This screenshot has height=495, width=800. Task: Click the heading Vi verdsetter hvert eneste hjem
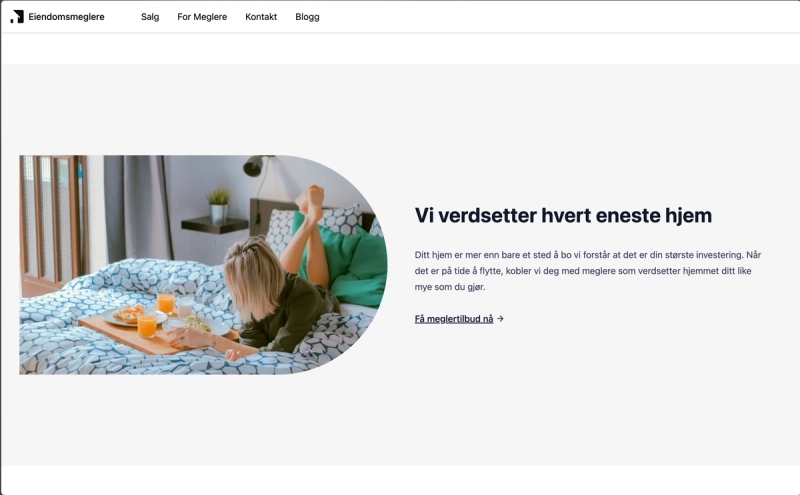pyautogui.click(x=563, y=215)
